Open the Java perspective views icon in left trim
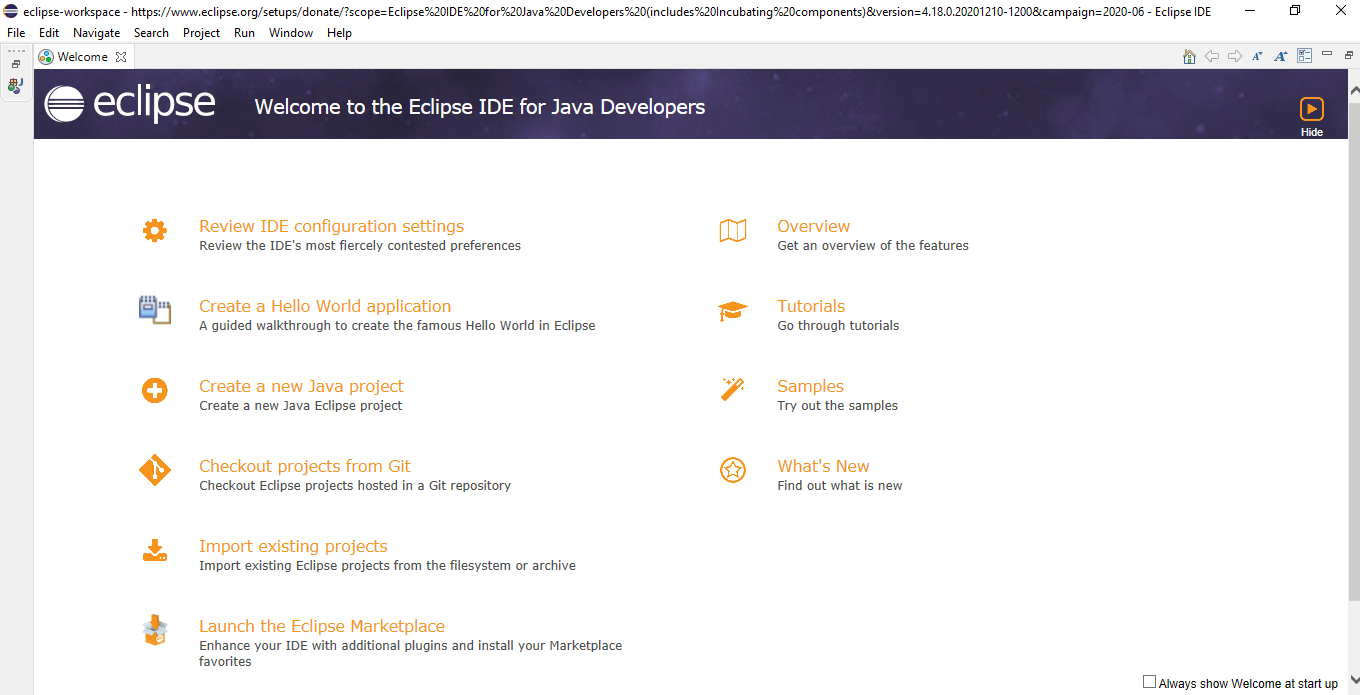 pos(15,86)
